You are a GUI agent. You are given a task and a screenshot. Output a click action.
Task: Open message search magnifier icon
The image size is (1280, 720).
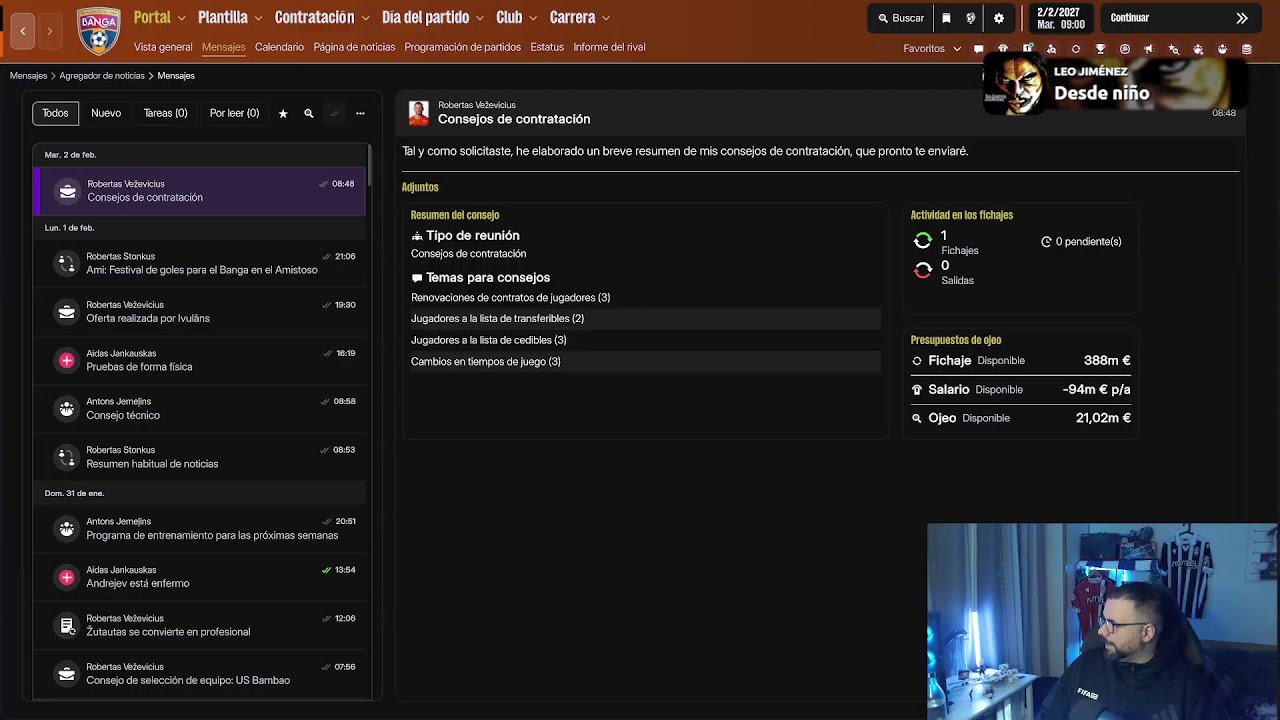point(309,114)
